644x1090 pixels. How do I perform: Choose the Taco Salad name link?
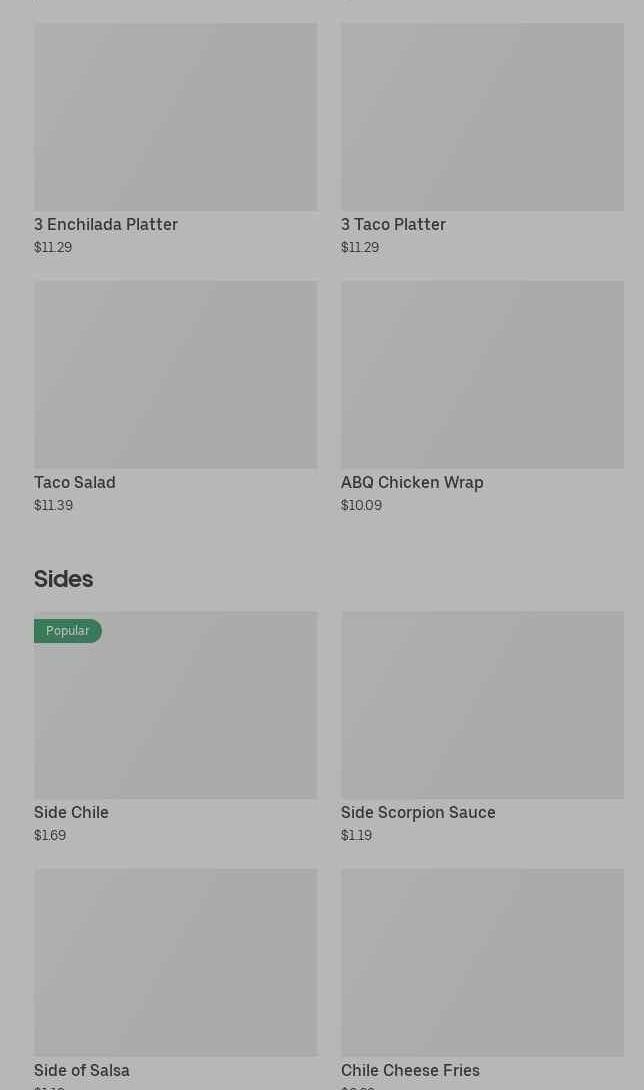coord(75,482)
